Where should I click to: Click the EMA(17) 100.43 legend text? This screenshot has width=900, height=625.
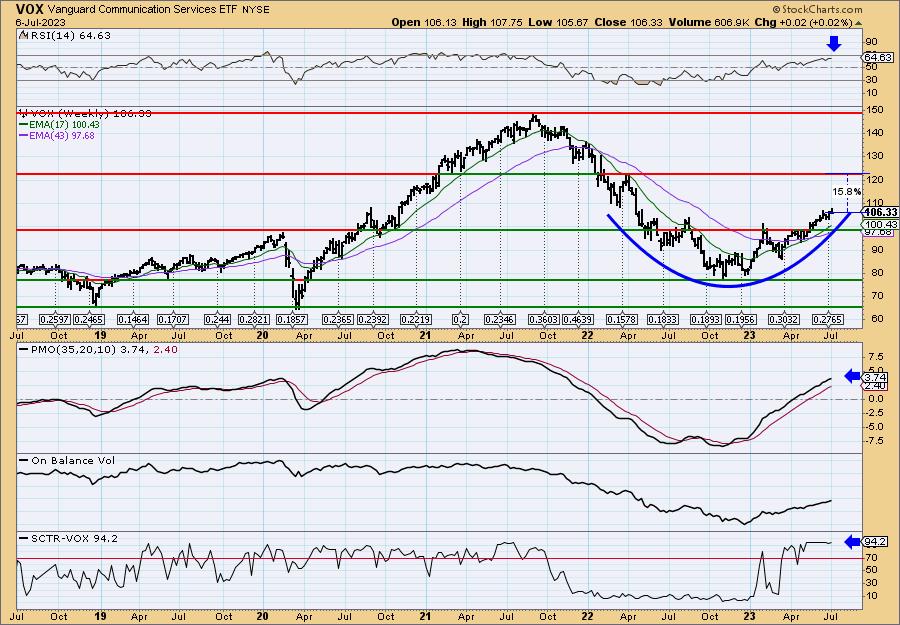pyautogui.click(x=64, y=125)
